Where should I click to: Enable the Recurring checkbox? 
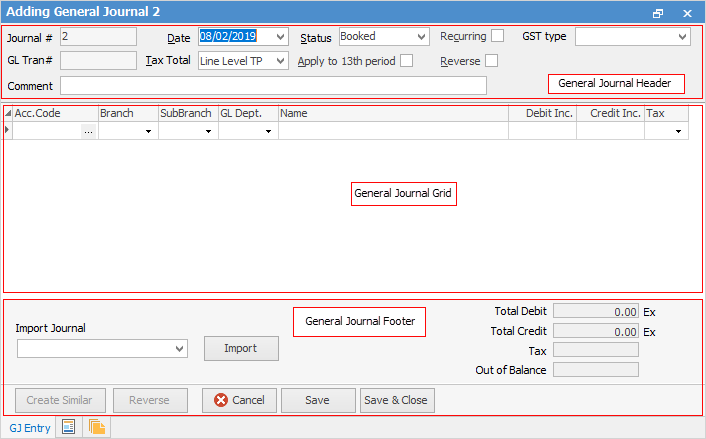tap(497, 36)
